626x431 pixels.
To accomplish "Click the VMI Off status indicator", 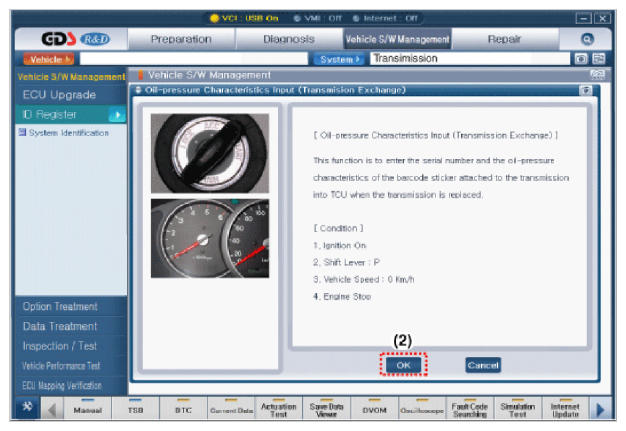I will (318, 18).
